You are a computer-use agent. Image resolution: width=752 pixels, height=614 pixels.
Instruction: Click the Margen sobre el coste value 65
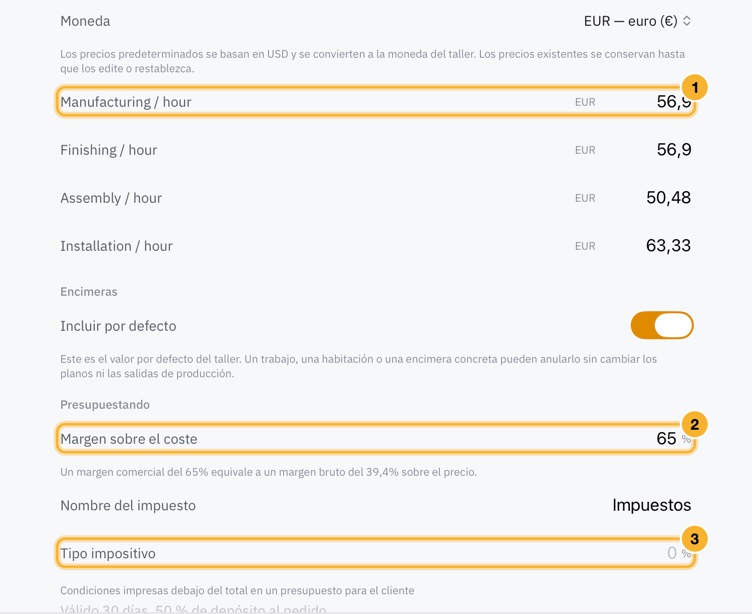pos(666,438)
